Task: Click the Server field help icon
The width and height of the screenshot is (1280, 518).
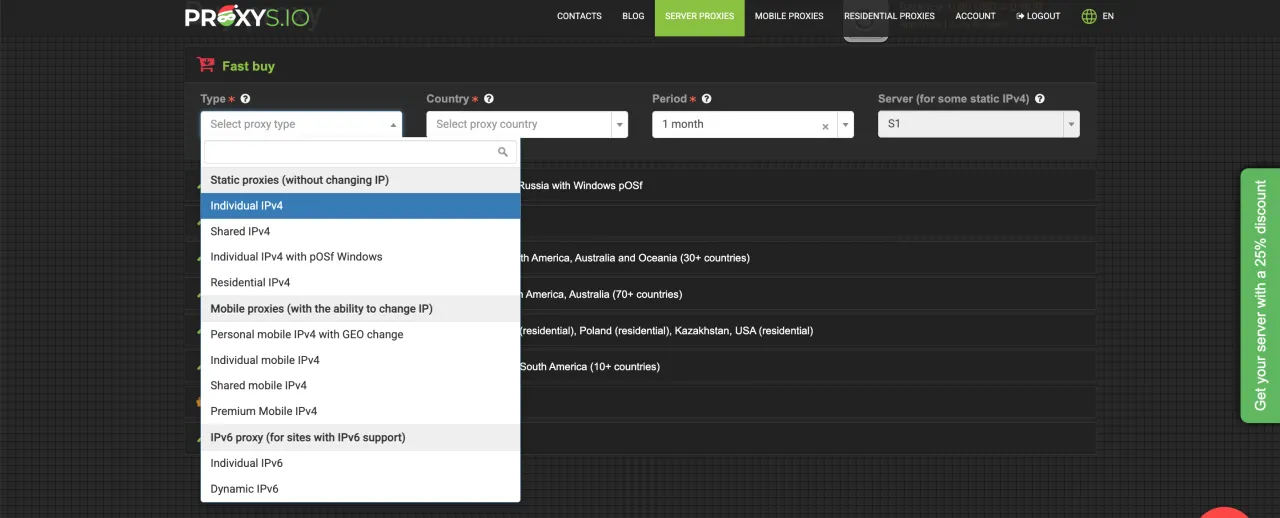Action: 1040,99
